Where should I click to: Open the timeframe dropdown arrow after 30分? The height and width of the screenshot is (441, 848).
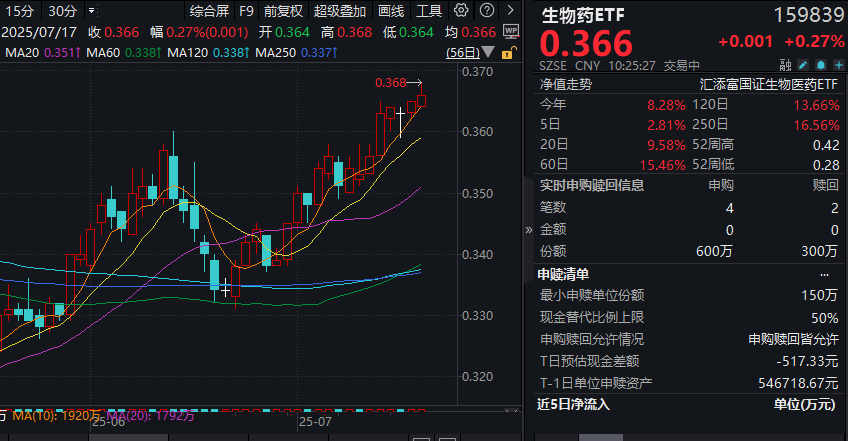91,10
